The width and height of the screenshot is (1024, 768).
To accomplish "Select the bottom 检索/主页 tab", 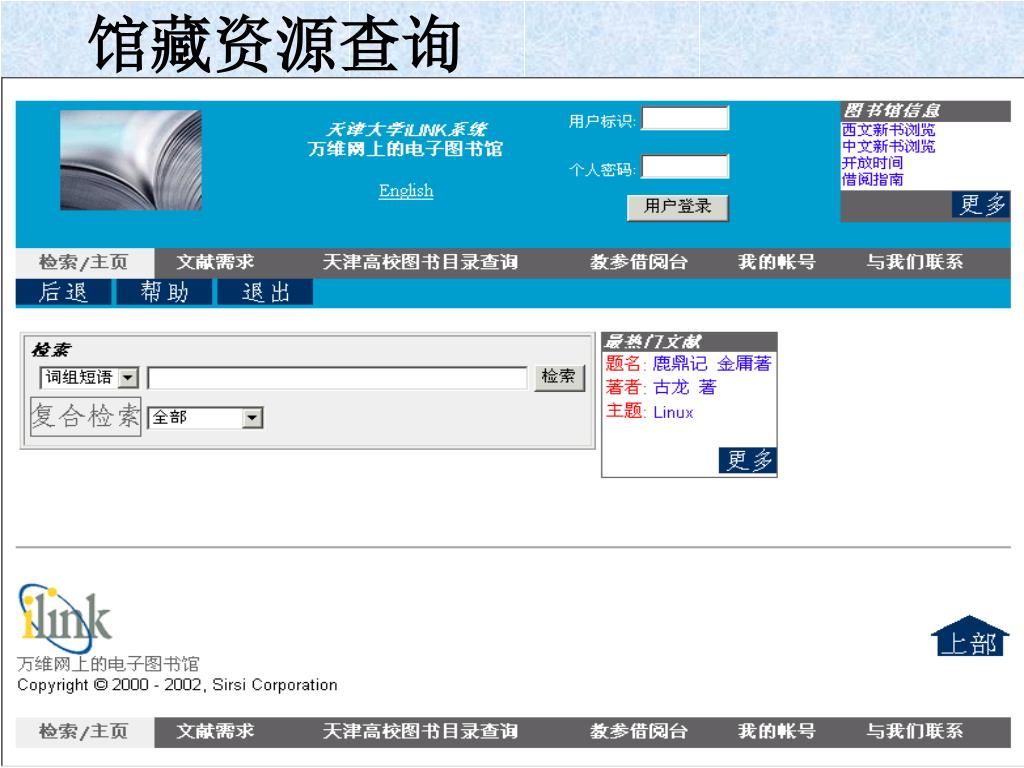I will click(84, 731).
